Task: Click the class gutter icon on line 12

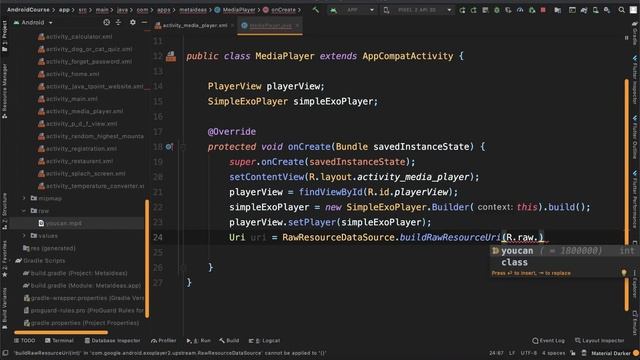Action: pos(171,56)
